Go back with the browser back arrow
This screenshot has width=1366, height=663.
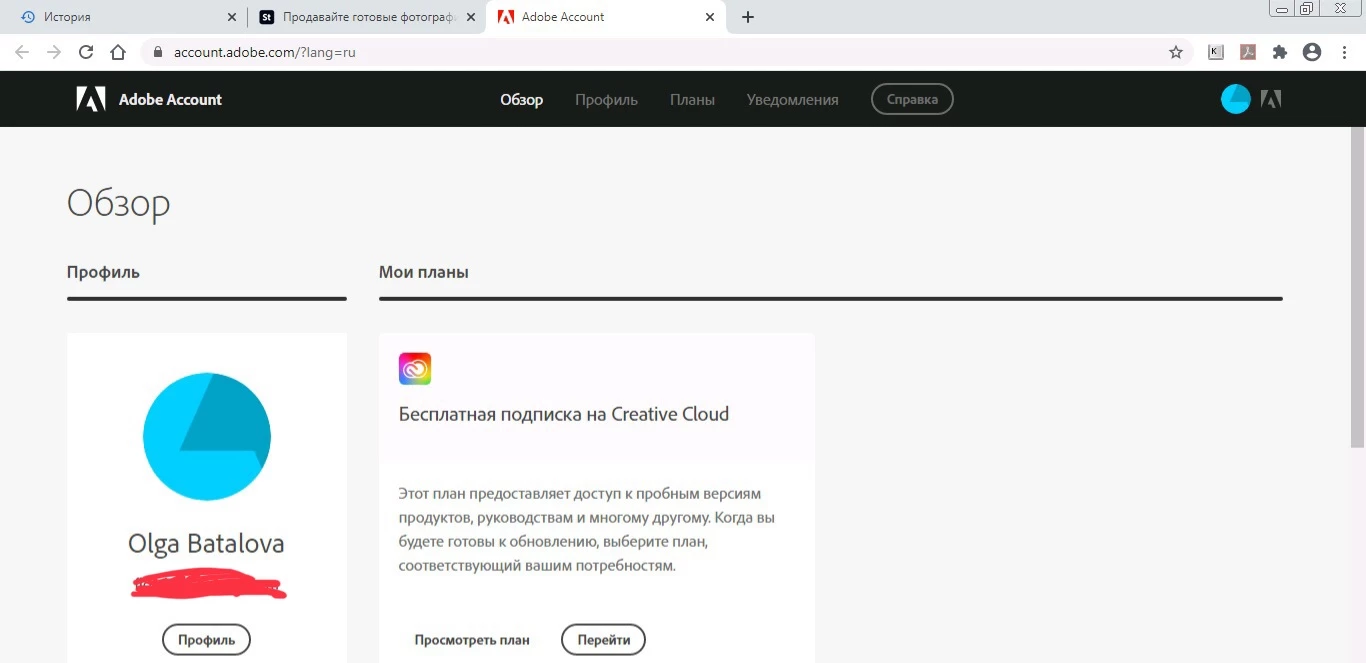(x=22, y=52)
